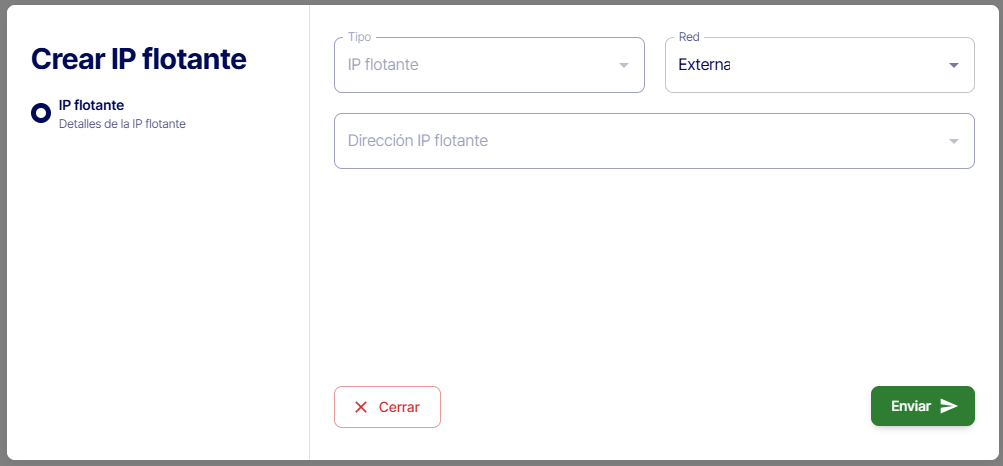The width and height of the screenshot is (1003, 466).
Task: Click the small 'Tipo' field label
Action: [x=359, y=37]
